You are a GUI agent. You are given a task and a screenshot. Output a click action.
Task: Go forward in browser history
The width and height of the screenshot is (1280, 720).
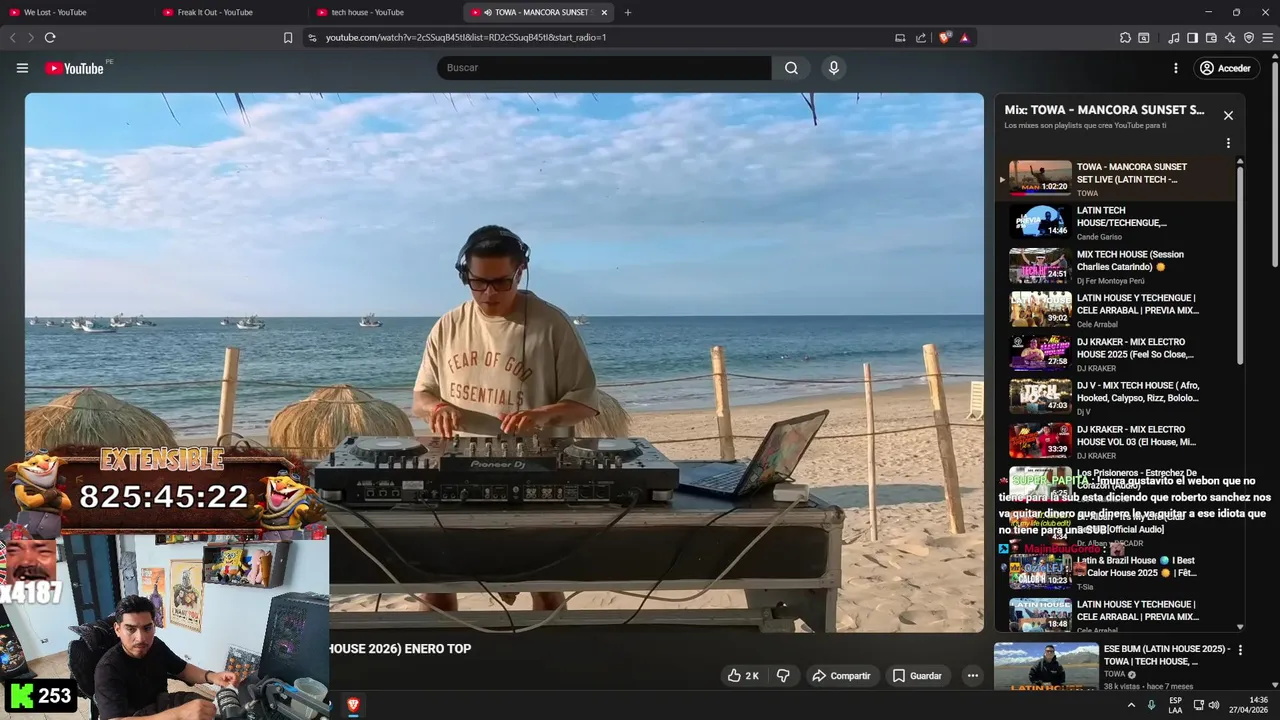31,37
